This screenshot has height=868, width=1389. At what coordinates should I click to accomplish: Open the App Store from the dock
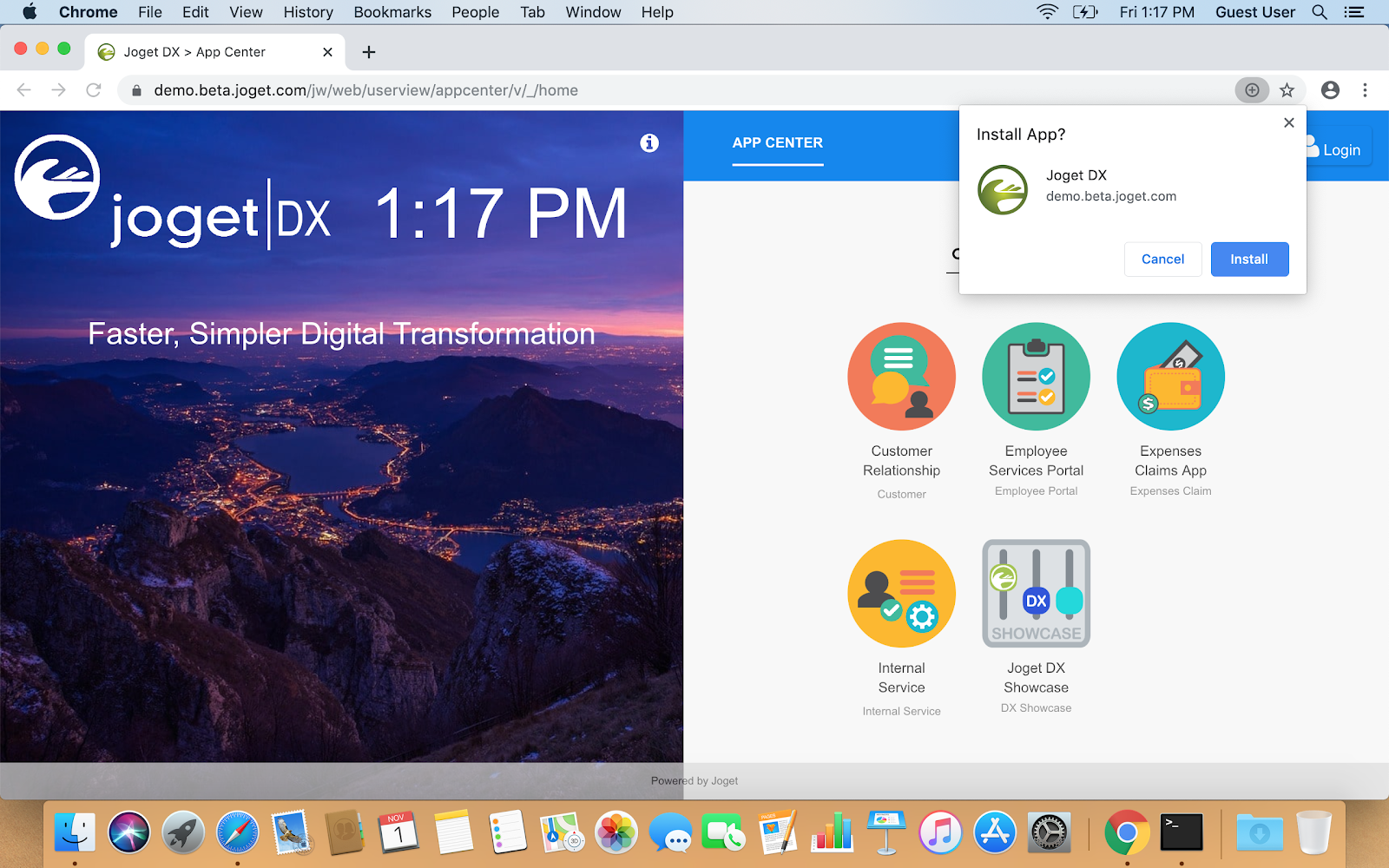click(x=995, y=833)
